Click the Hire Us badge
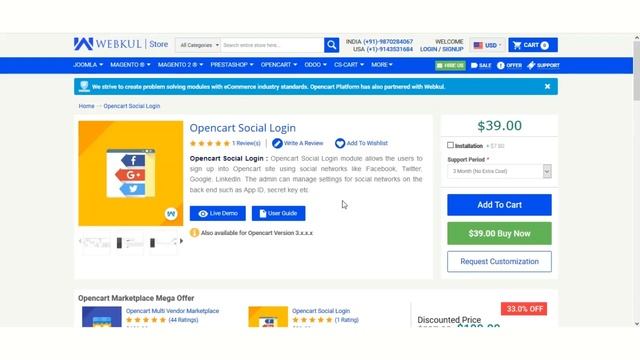640x360 pixels. coord(450,65)
